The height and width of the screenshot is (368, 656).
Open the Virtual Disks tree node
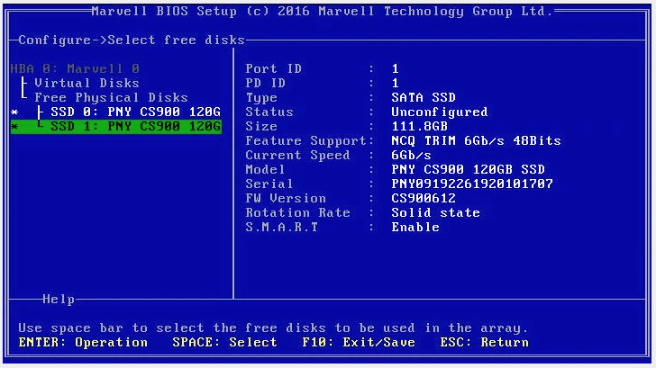(87, 83)
